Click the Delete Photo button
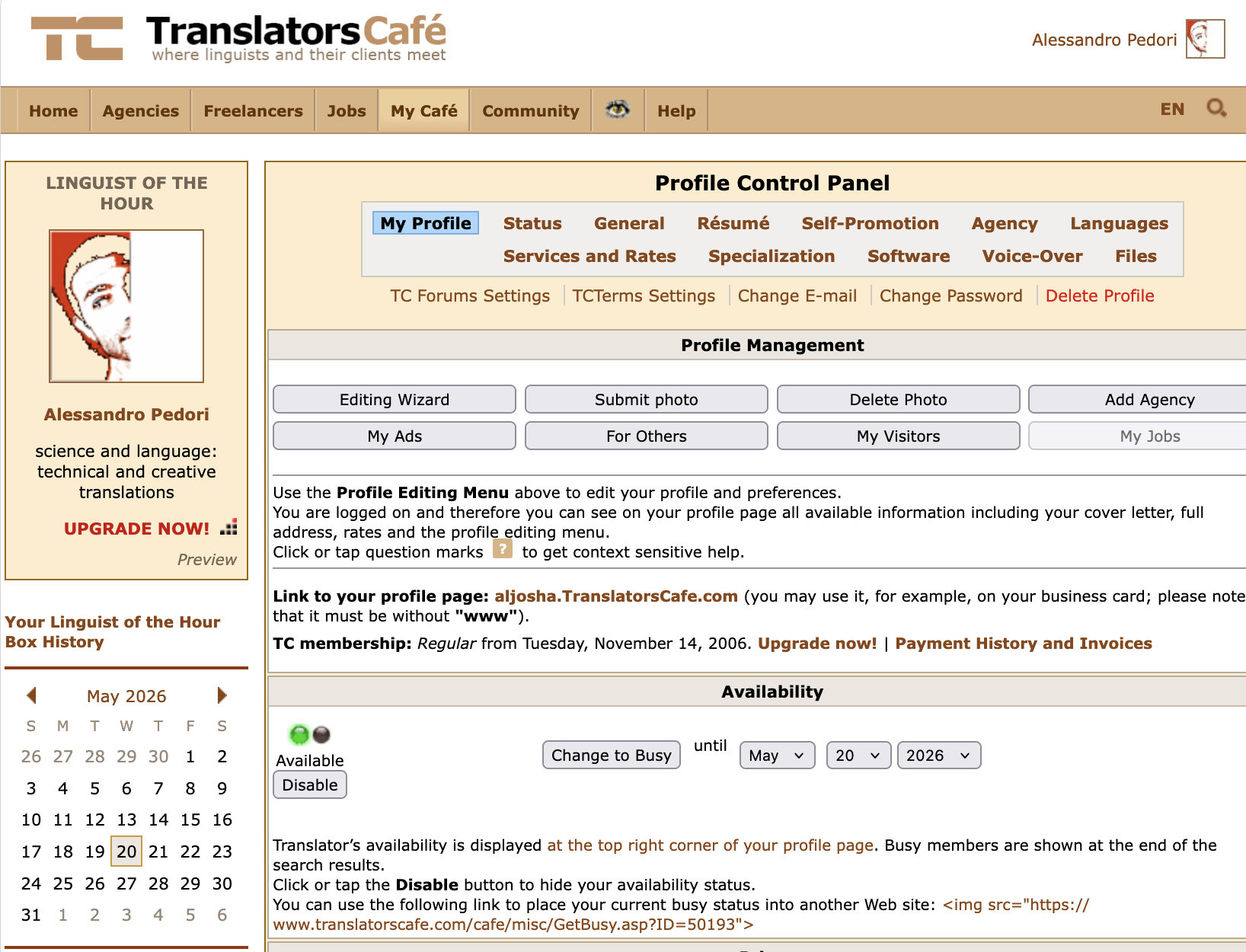1246x952 pixels. pyautogui.click(x=899, y=399)
